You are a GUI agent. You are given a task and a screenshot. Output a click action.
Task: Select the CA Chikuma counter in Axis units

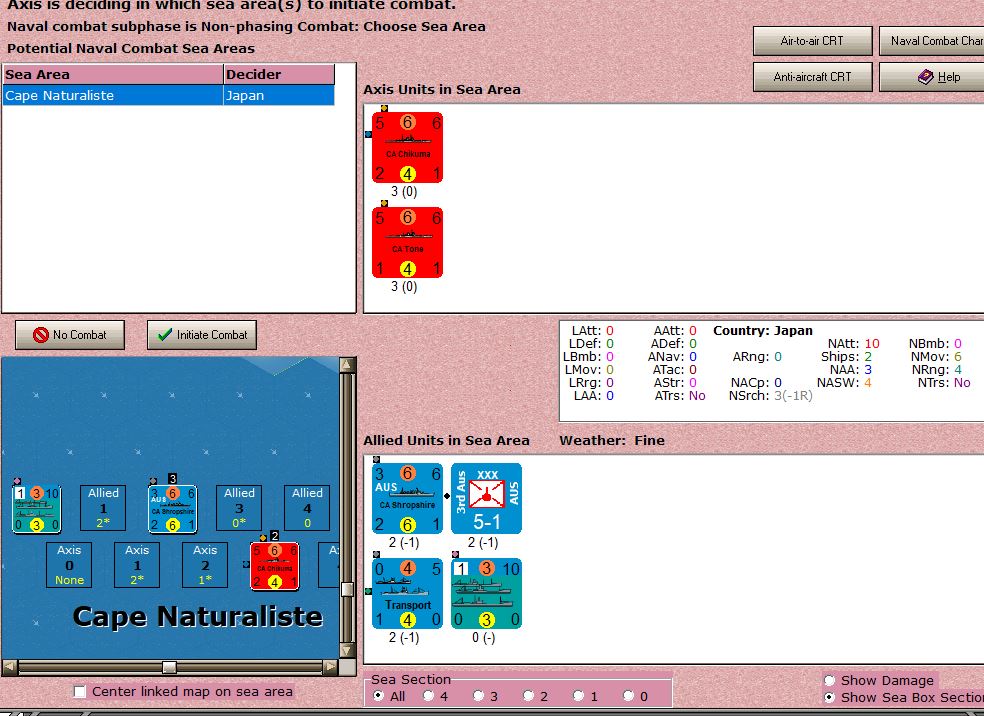[x=407, y=147]
